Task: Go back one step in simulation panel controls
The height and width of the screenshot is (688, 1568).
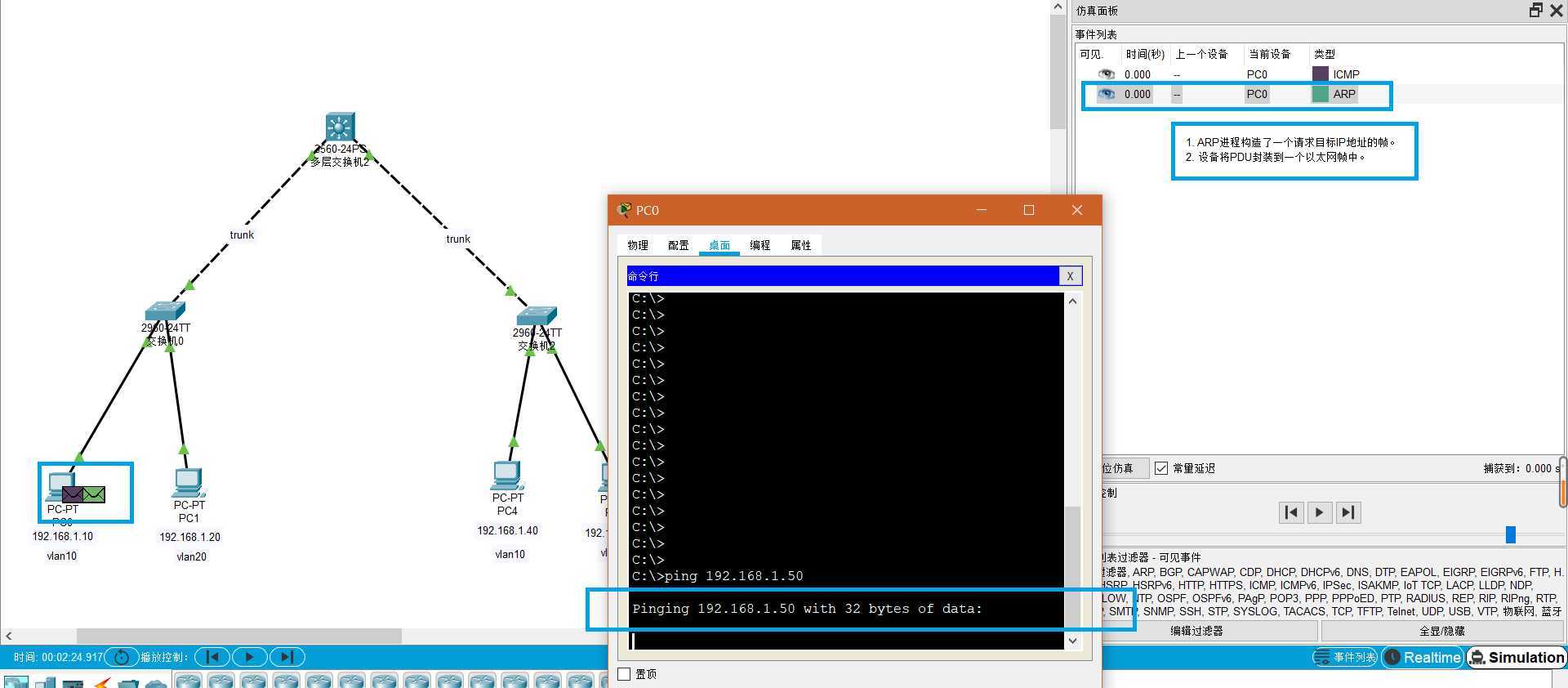Action: (x=1291, y=512)
